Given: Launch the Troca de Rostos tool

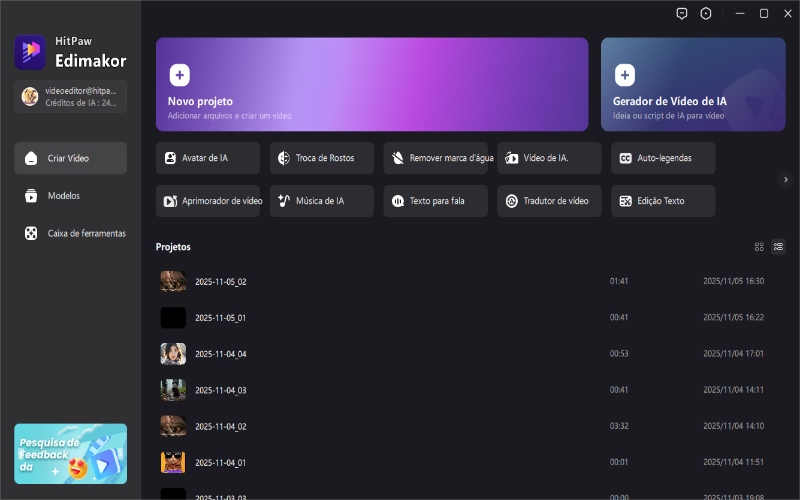Looking at the screenshot, I should (321, 158).
